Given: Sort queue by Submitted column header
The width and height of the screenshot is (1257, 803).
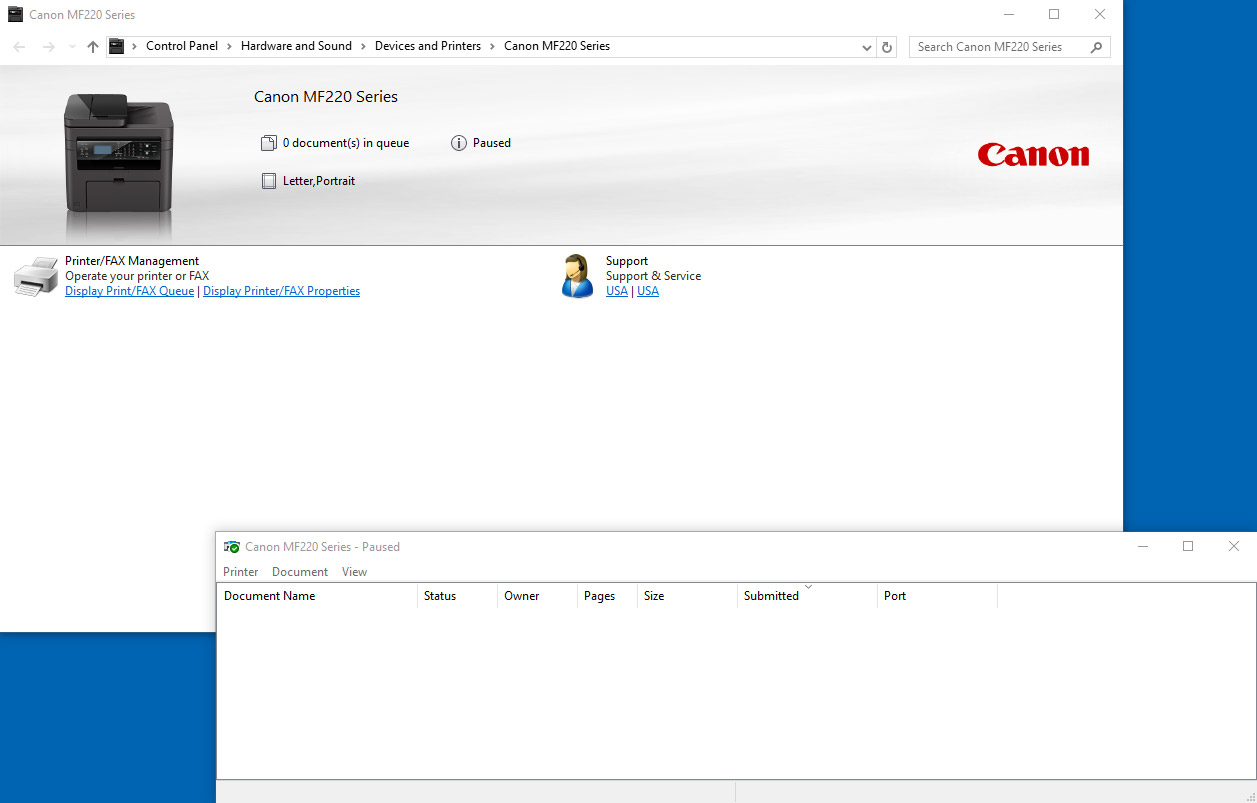Looking at the screenshot, I should click(x=771, y=596).
